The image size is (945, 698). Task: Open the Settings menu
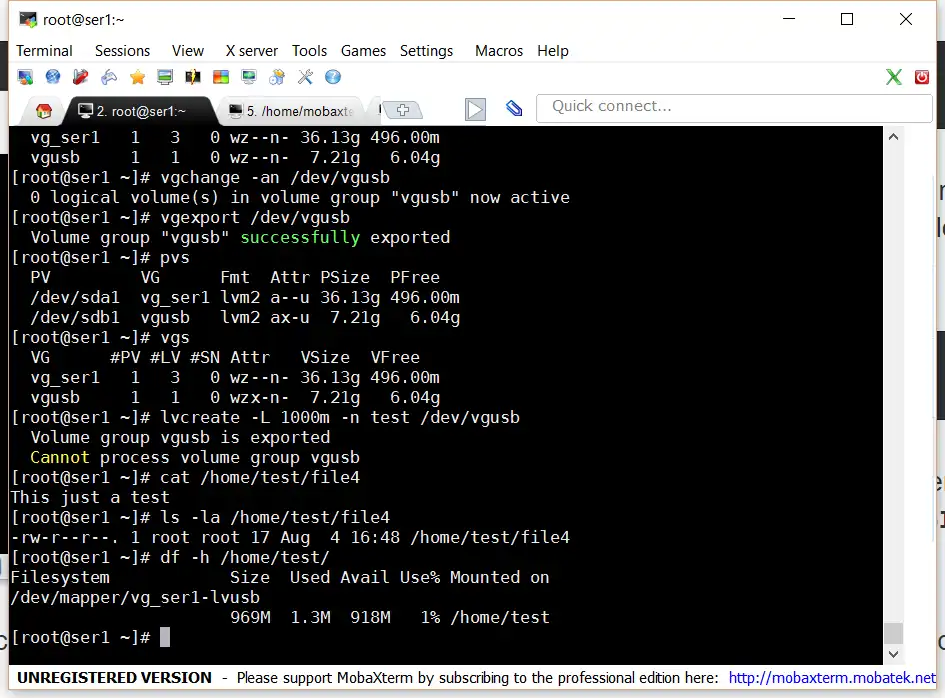pos(426,51)
